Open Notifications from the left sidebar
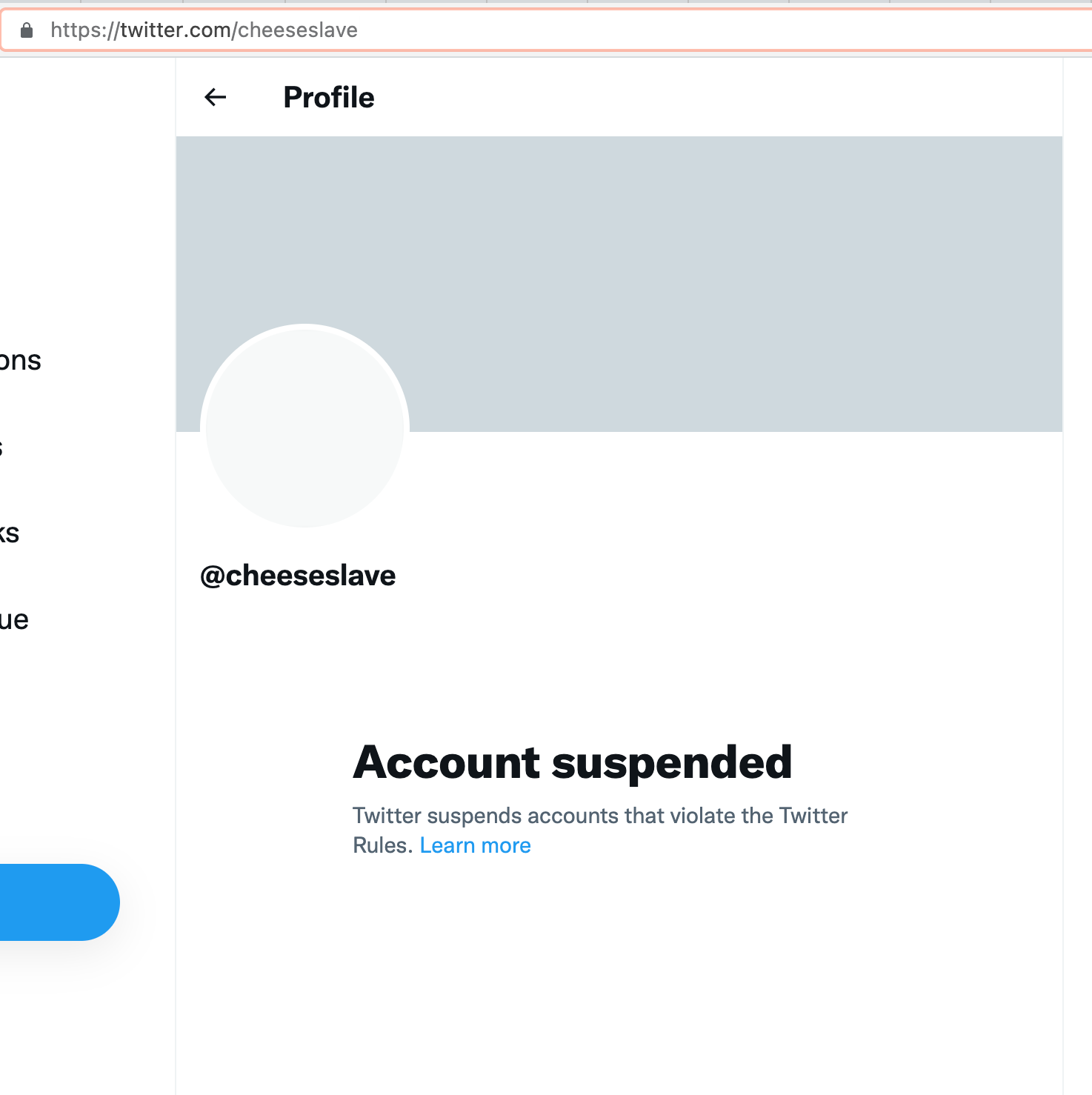This screenshot has height=1095, width=1092. tap(20, 361)
